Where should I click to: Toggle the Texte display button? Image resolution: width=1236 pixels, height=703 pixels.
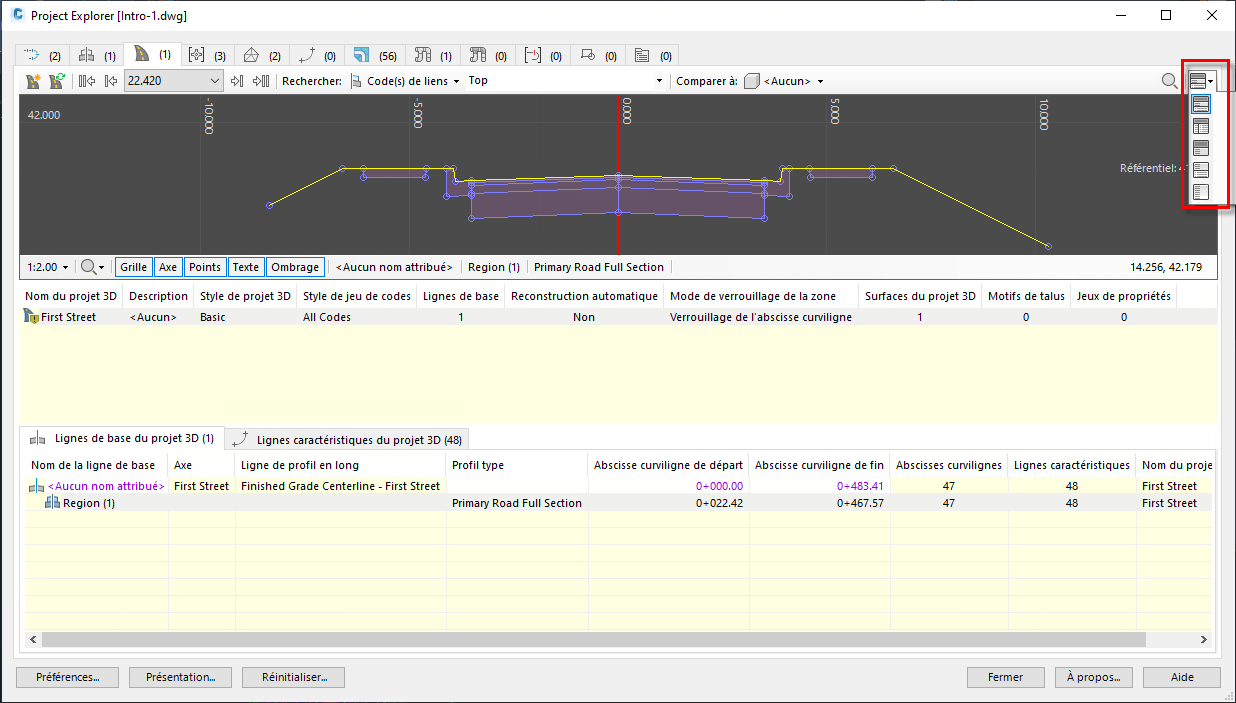pyautogui.click(x=246, y=267)
